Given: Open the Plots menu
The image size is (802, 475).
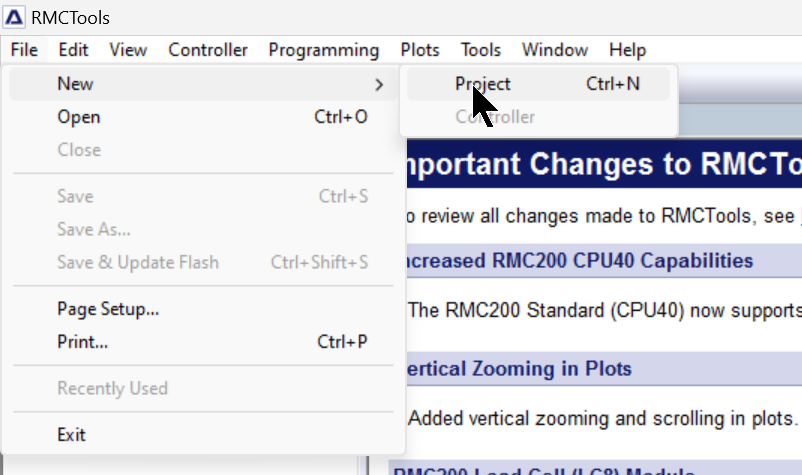Looking at the screenshot, I should [x=420, y=50].
